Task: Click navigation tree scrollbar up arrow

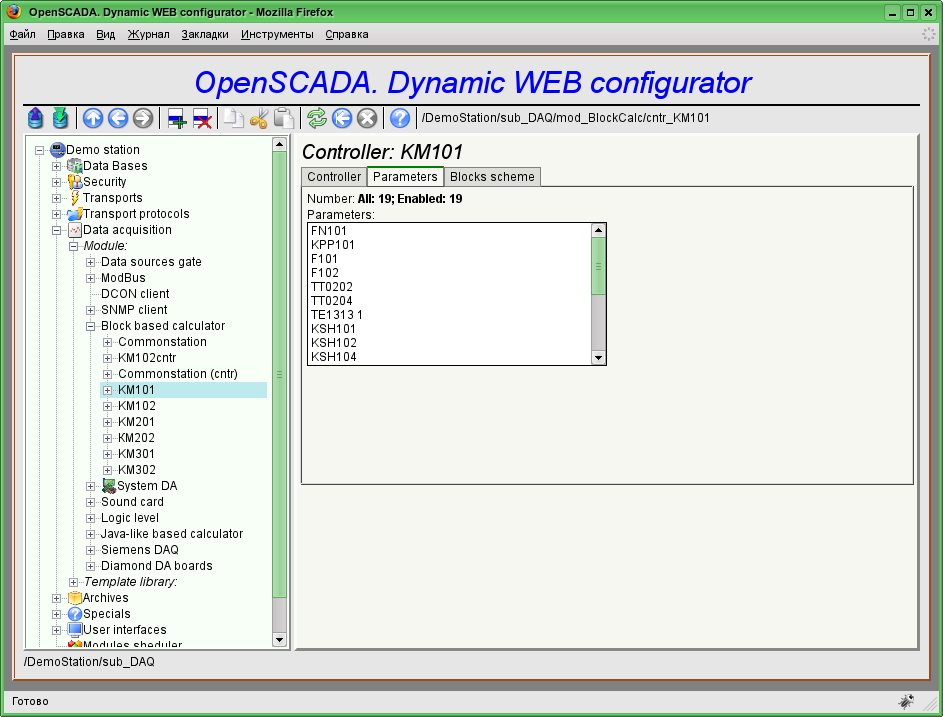Action: tap(279, 144)
